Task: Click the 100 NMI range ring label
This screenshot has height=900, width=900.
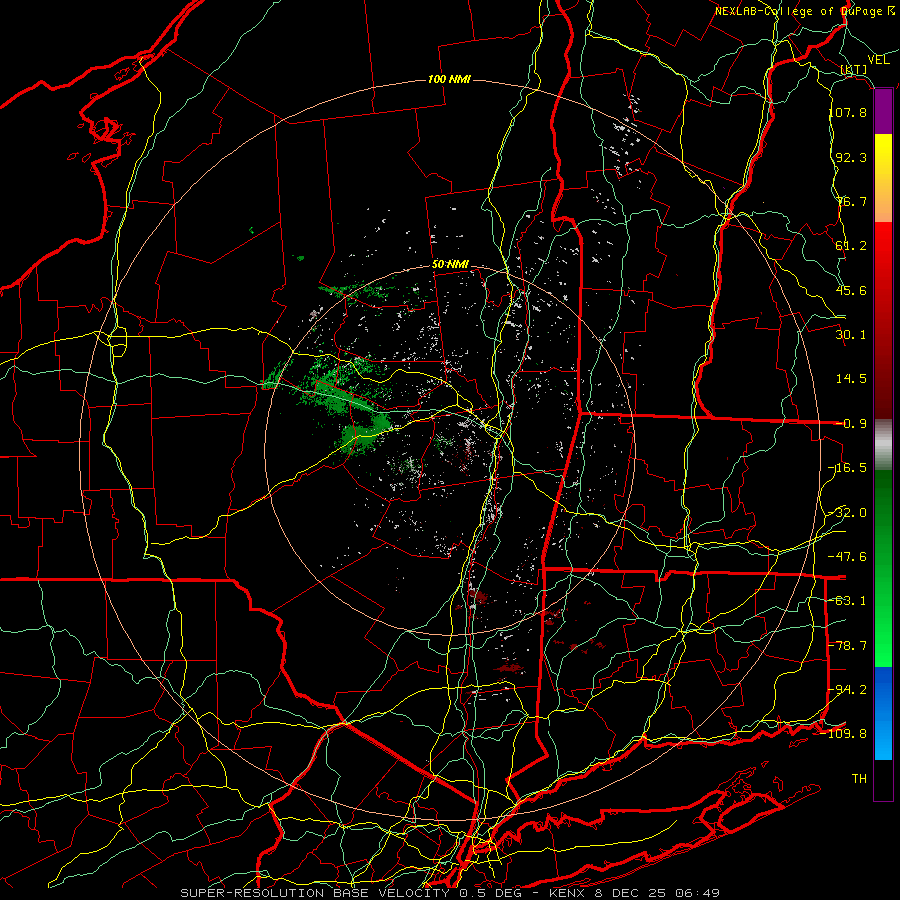Action: click(x=449, y=79)
